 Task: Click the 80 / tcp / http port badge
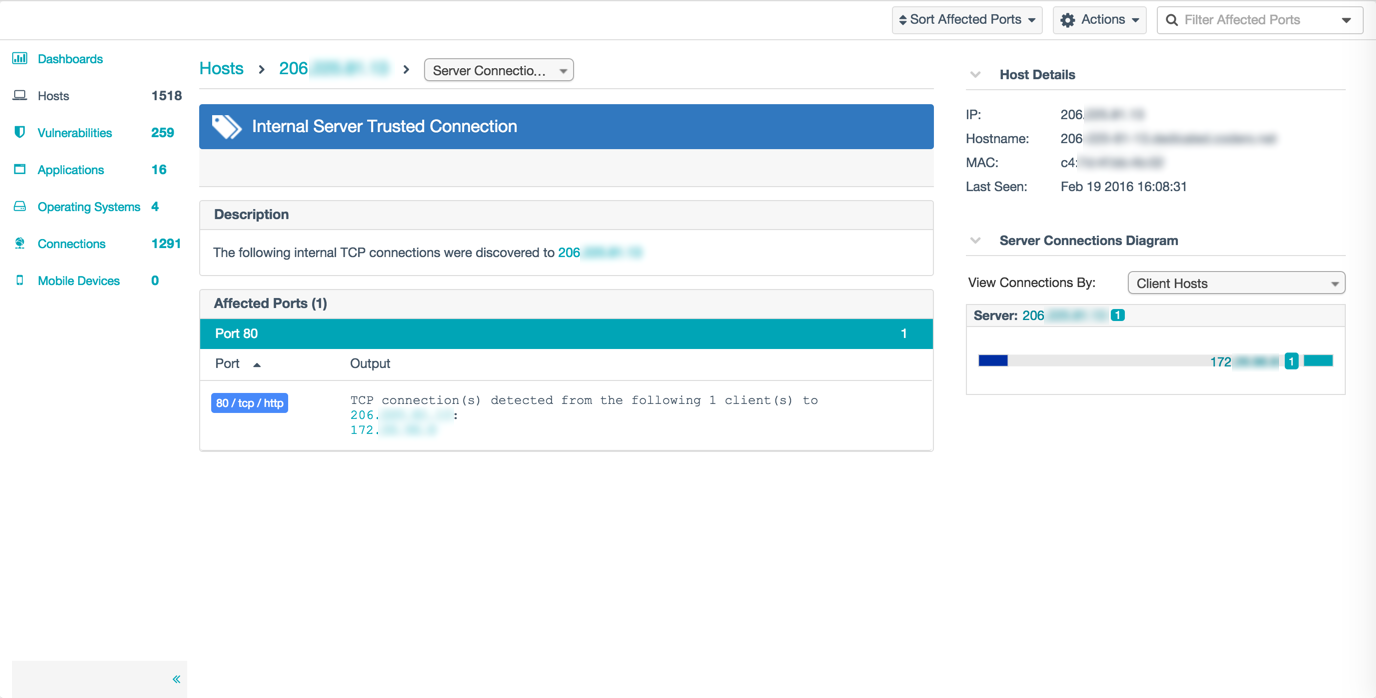pos(249,403)
